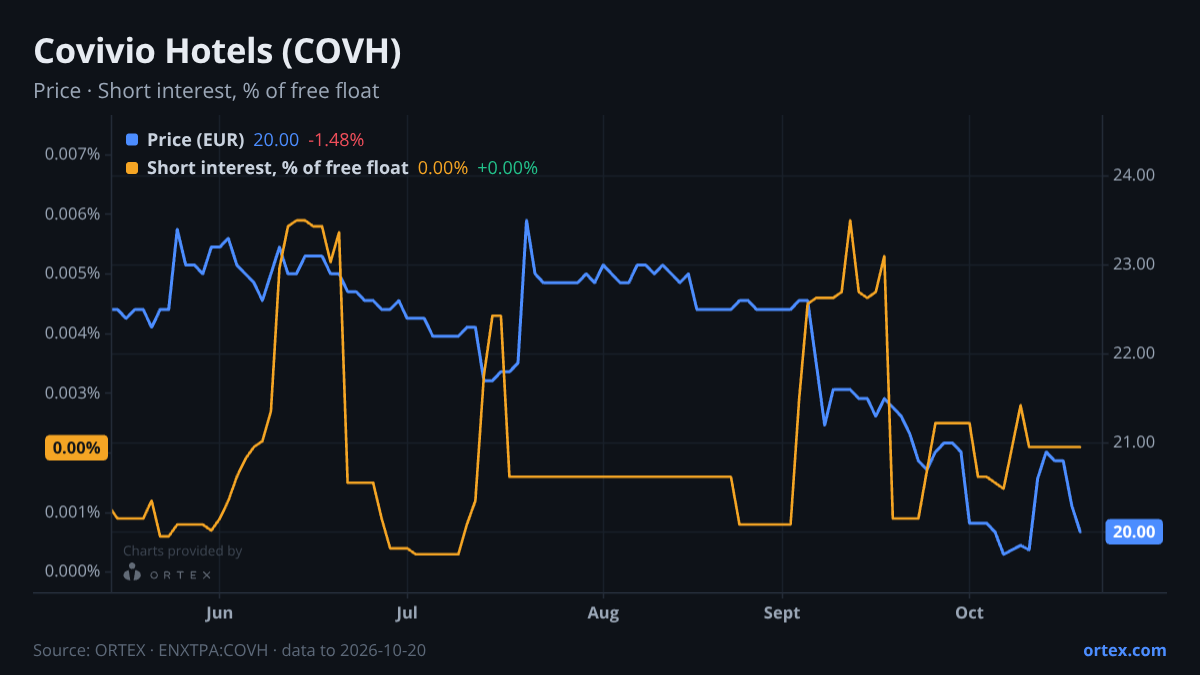Click the Oct label on the time axis

[969, 613]
